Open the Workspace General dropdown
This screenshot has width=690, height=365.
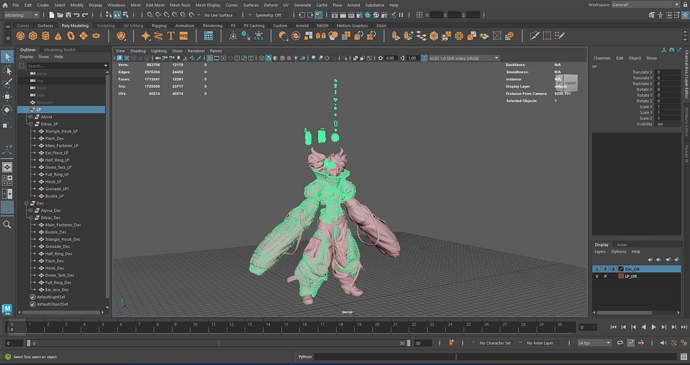pos(646,5)
